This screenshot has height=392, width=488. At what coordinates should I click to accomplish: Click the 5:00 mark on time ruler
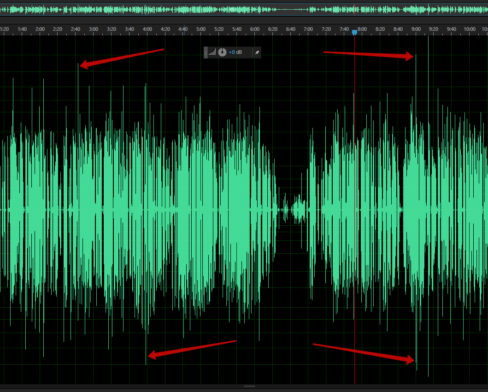click(201, 29)
